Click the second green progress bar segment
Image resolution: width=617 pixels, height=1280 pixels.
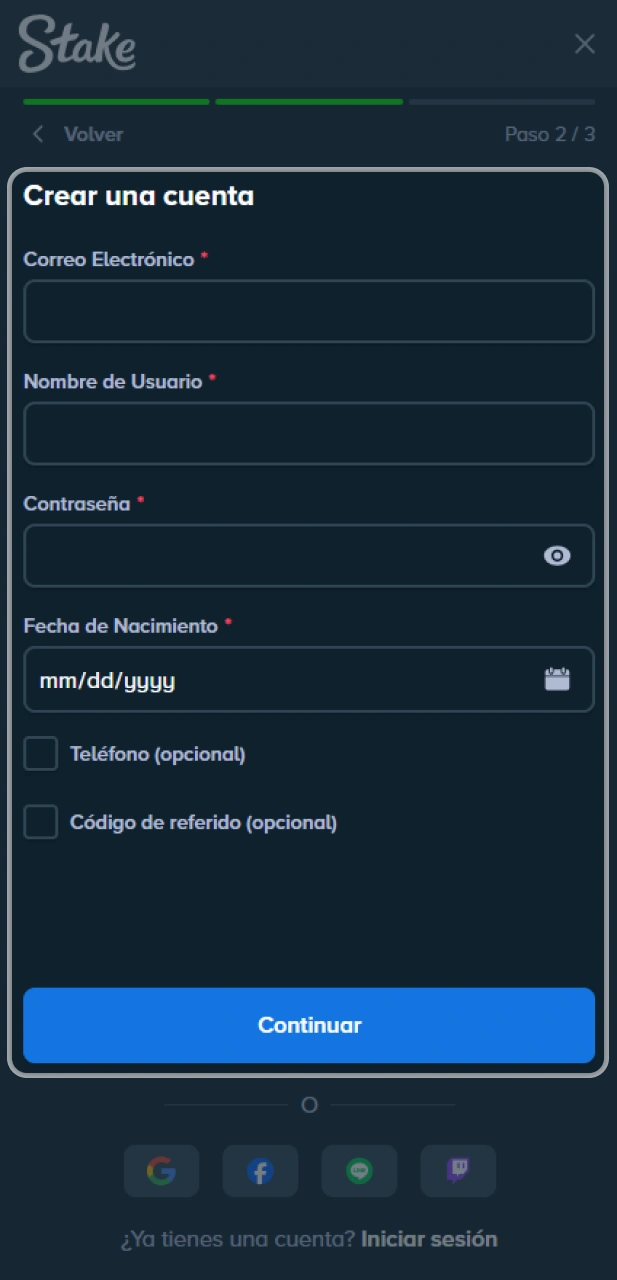[308, 101]
